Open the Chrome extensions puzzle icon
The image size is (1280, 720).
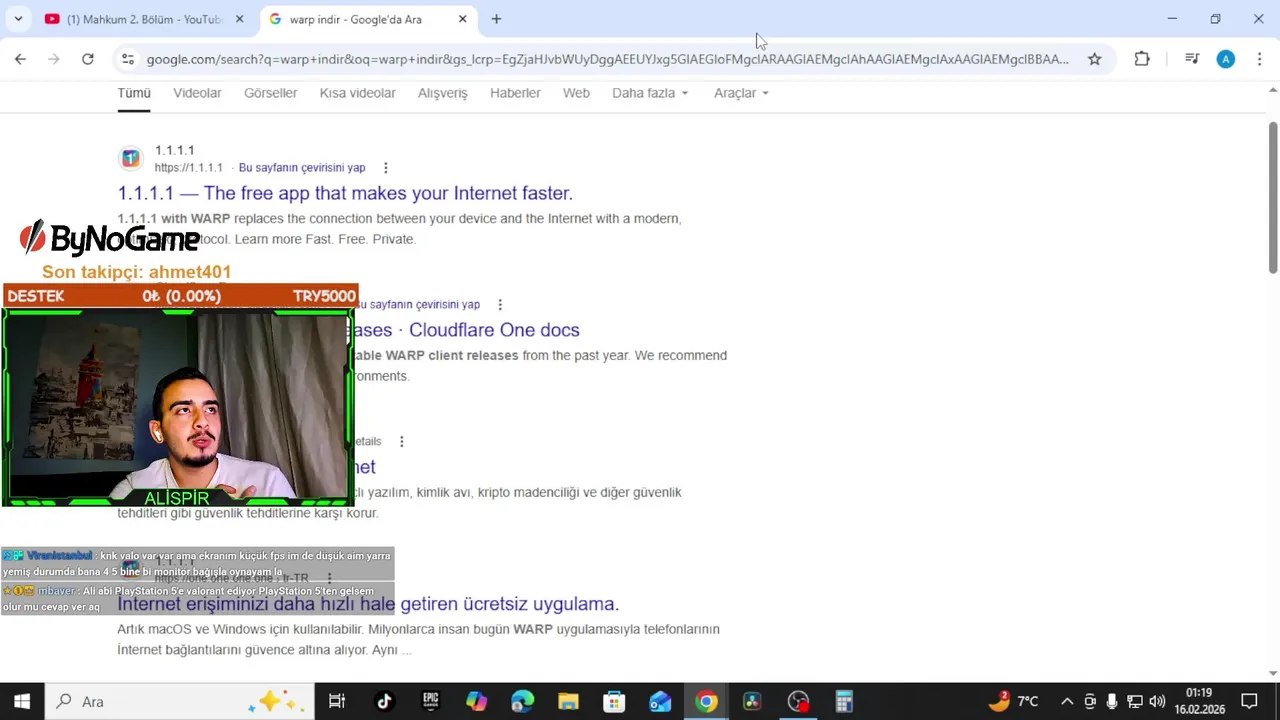tap(1142, 59)
